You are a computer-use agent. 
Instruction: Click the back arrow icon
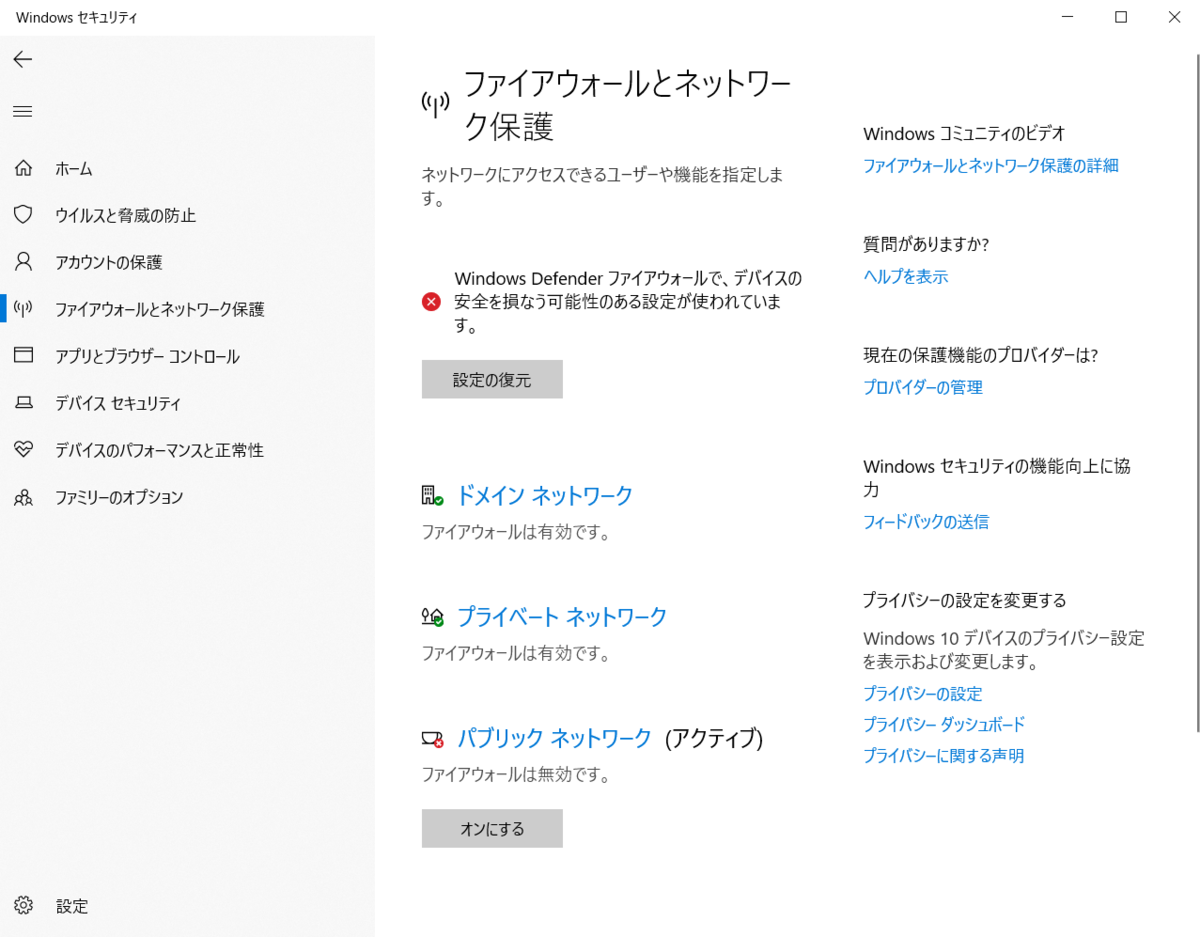click(x=23, y=60)
